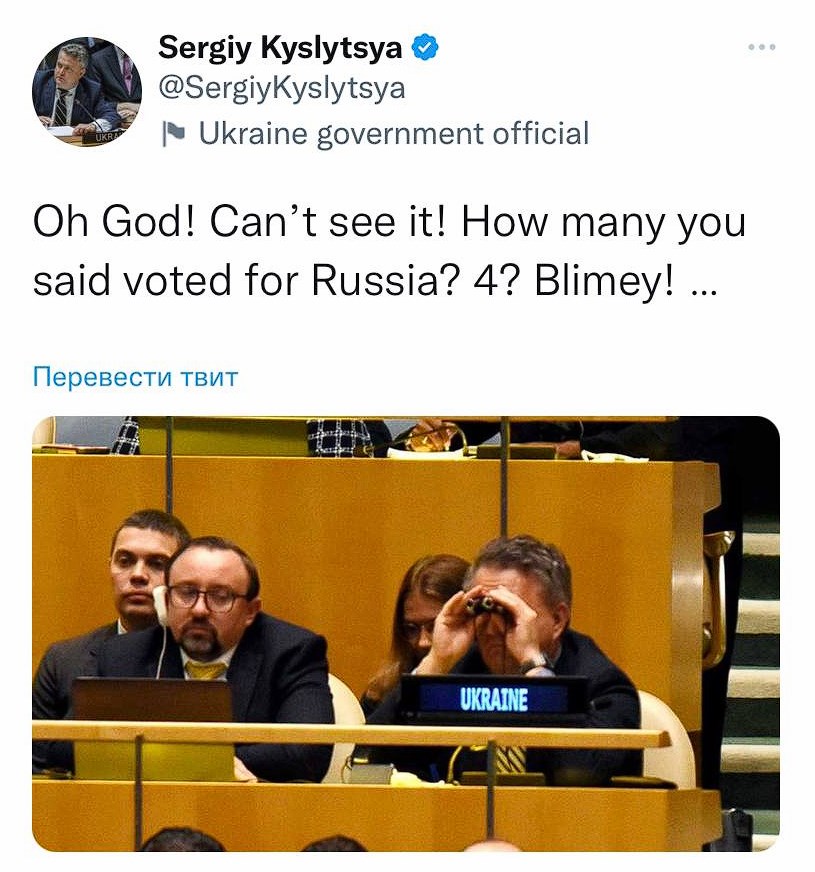Click the wristwatch in the photo

coord(535,662)
